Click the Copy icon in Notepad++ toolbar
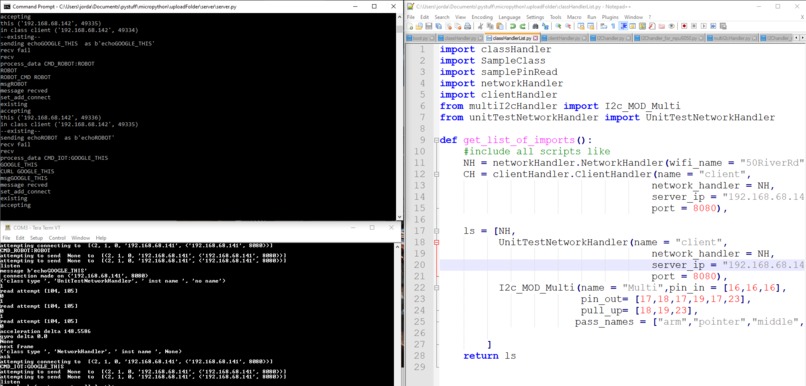The height and width of the screenshot is (386, 806). pyautogui.click(x=490, y=26)
